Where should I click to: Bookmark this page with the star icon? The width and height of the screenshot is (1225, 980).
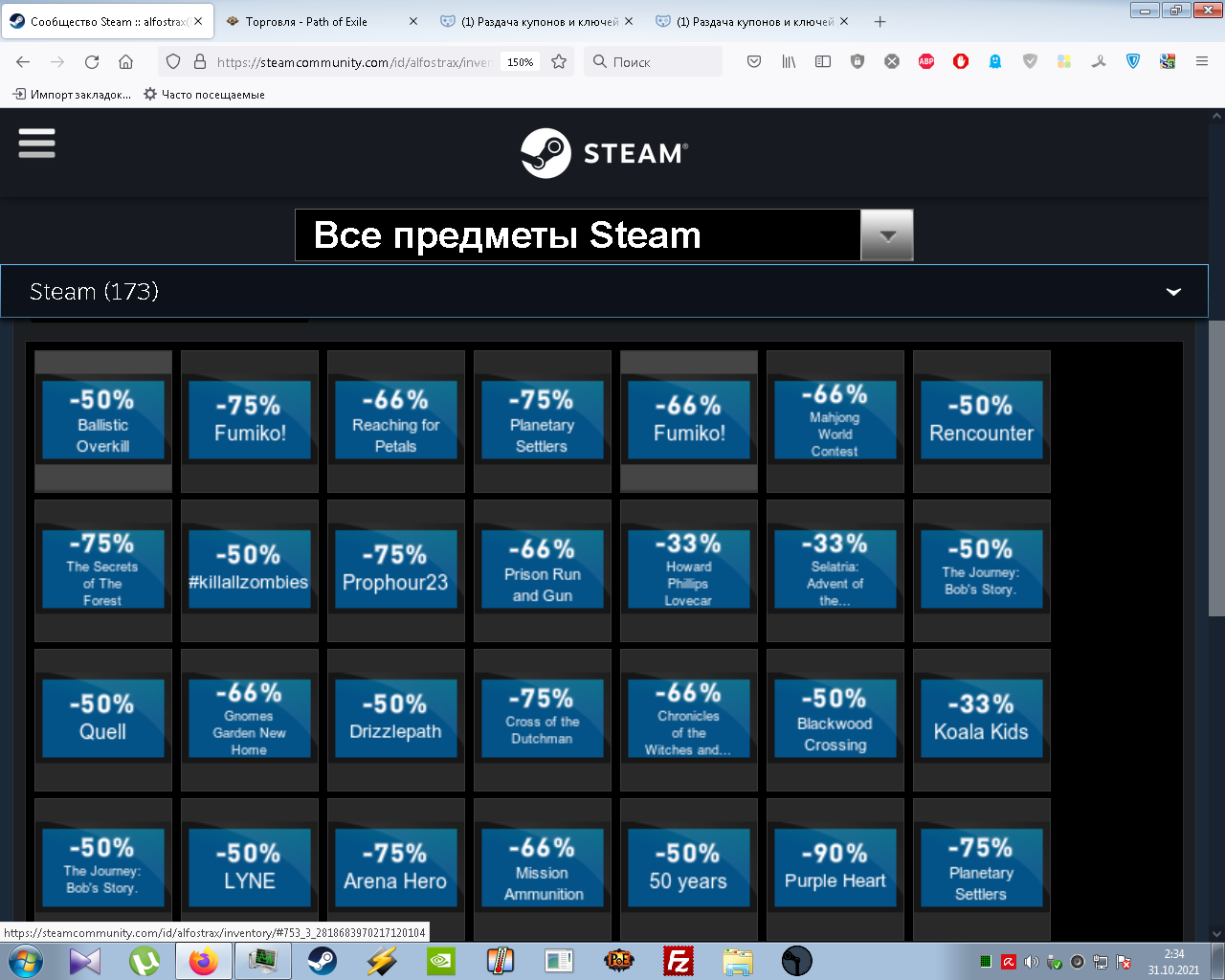point(559,61)
